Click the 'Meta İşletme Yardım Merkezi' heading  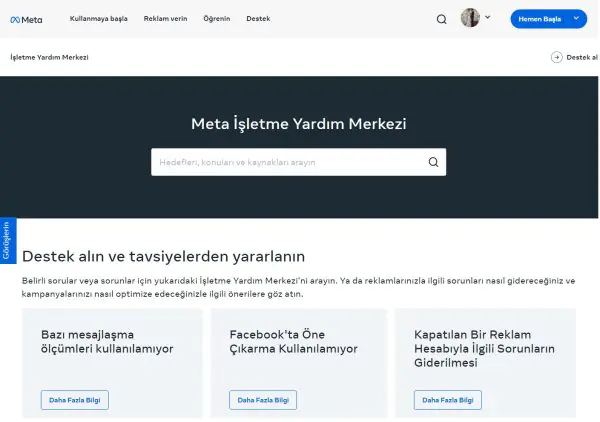pos(298,124)
